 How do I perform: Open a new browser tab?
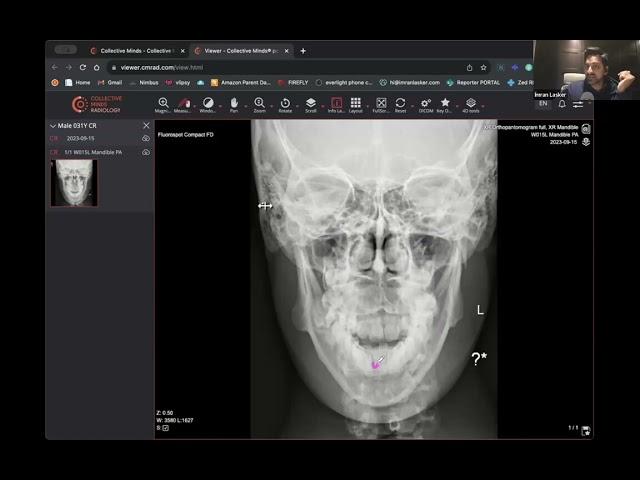303,51
